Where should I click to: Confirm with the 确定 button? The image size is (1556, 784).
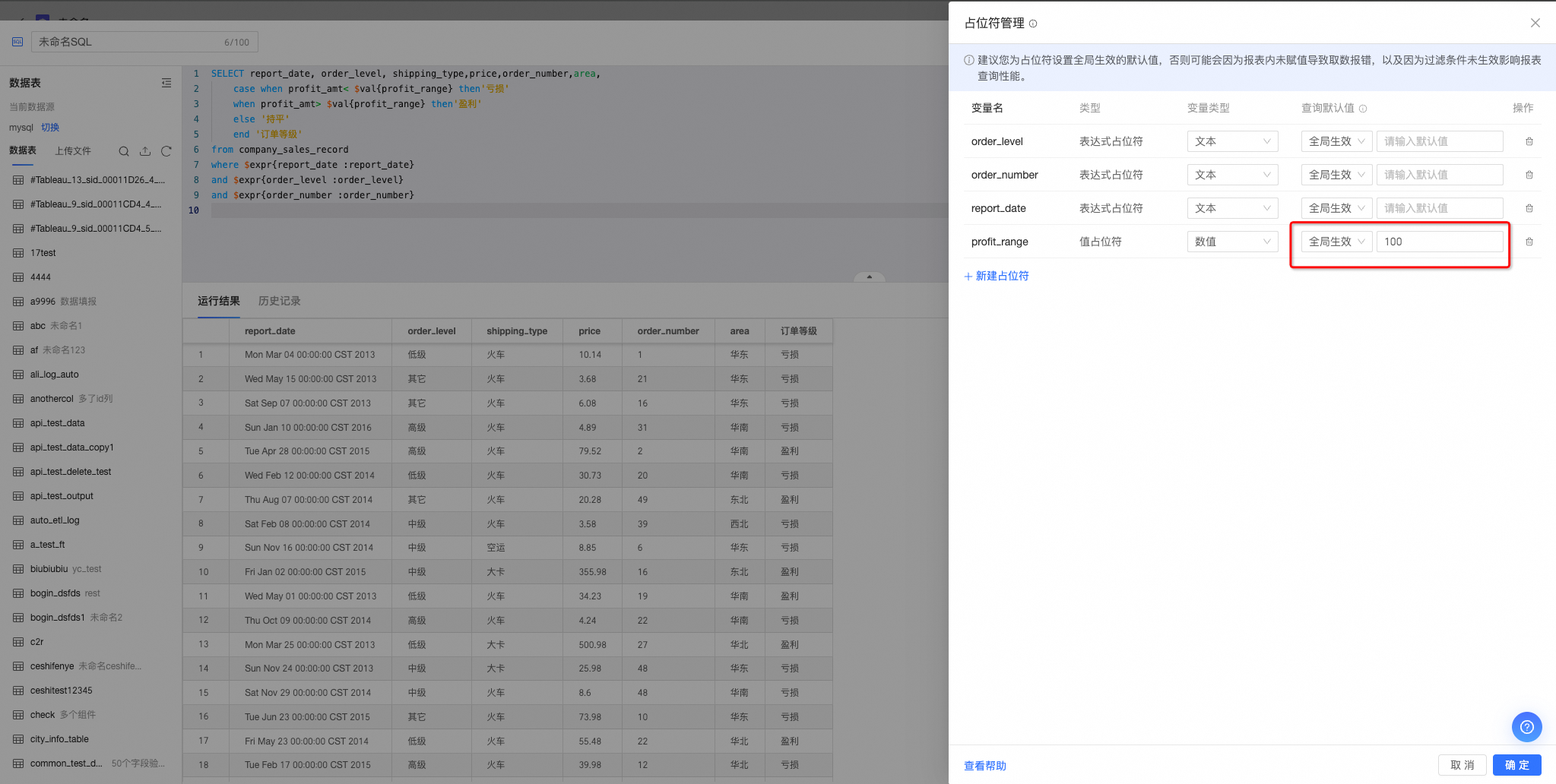point(1517,765)
